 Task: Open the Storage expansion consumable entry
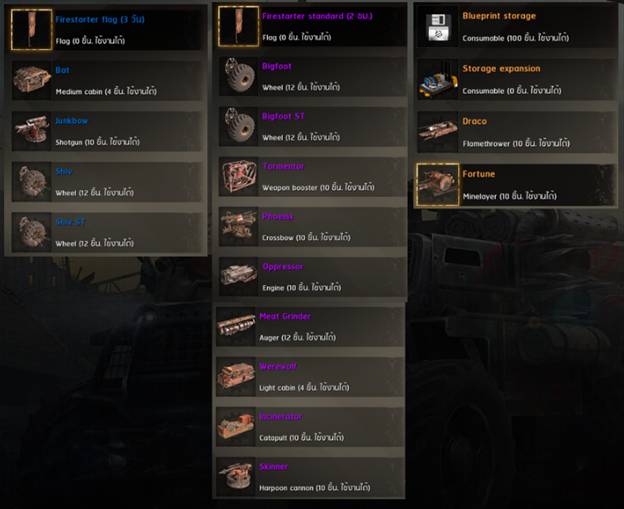click(x=516, y=80)
